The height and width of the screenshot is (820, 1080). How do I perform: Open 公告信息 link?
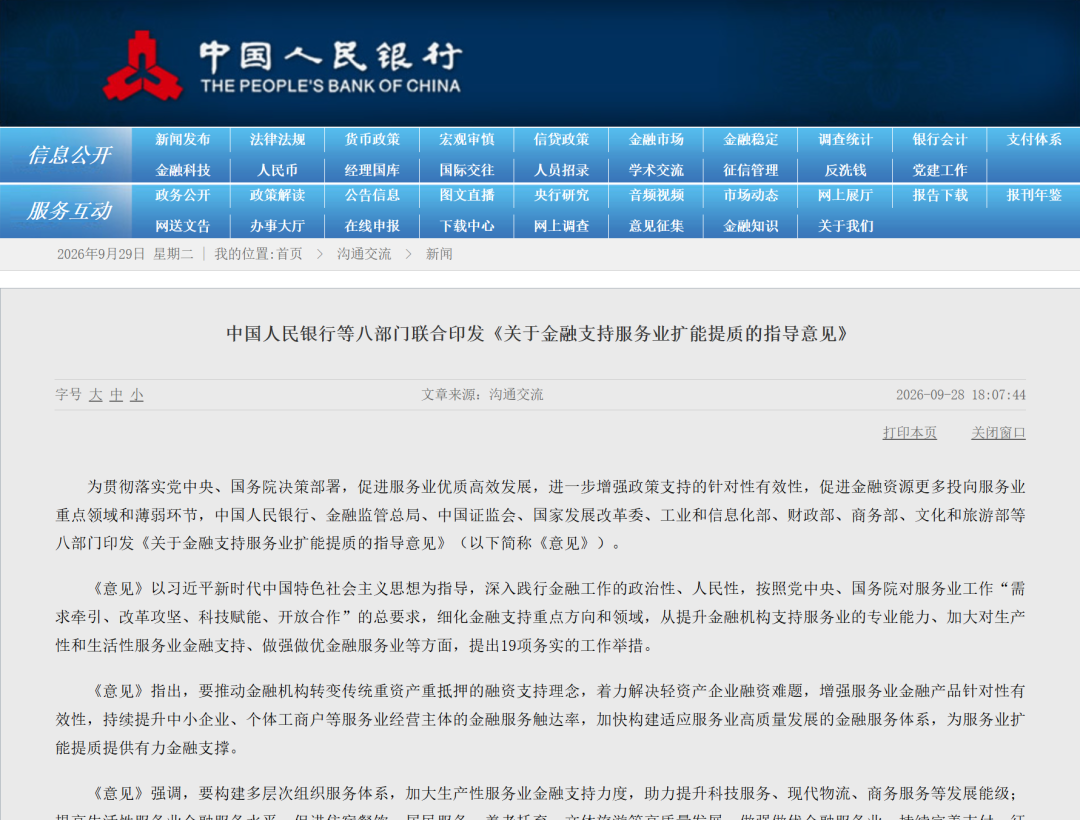coord(372,196)
